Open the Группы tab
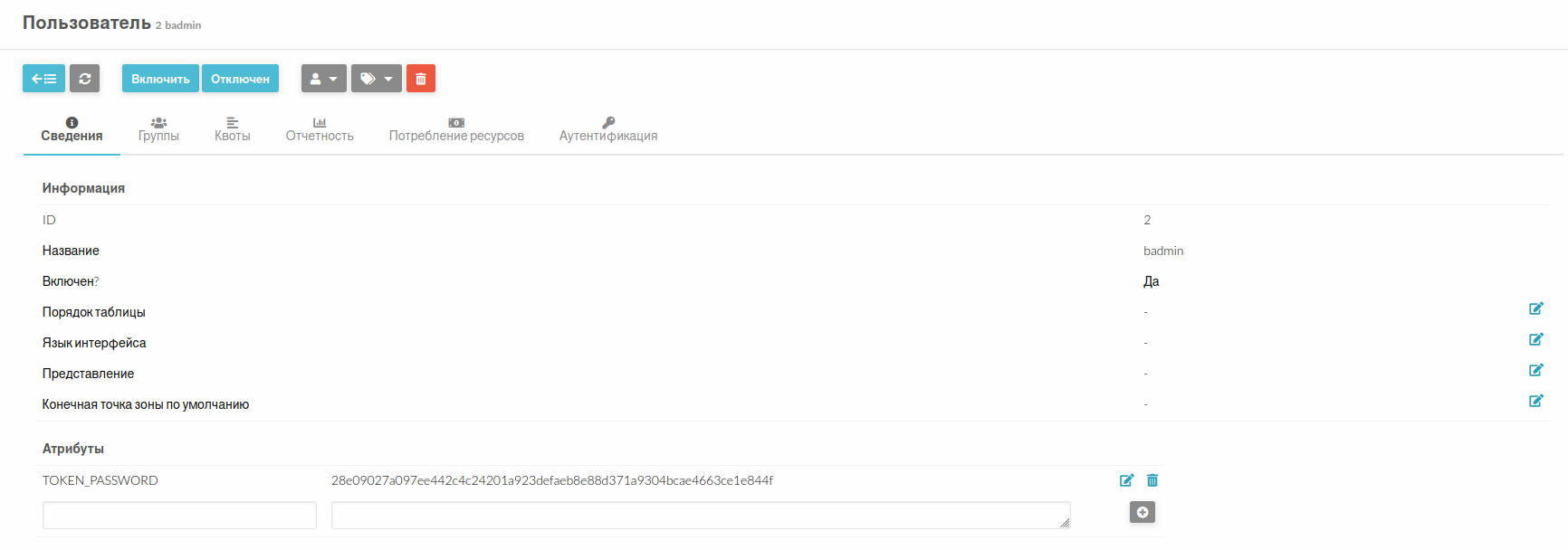The image size is (1568, 550). coord(158,129)
